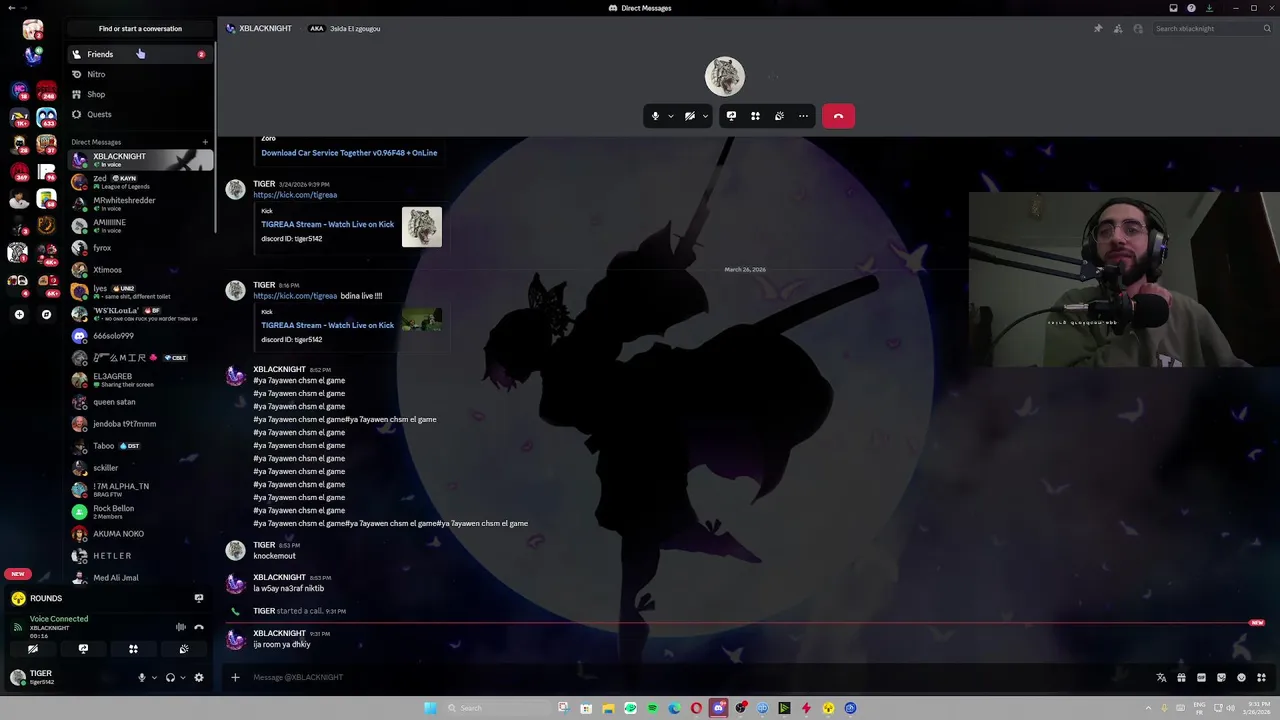This screenshot has width=1280, height=720.
Task: Open pinned messages in the header
Action: coord(1098,29)
